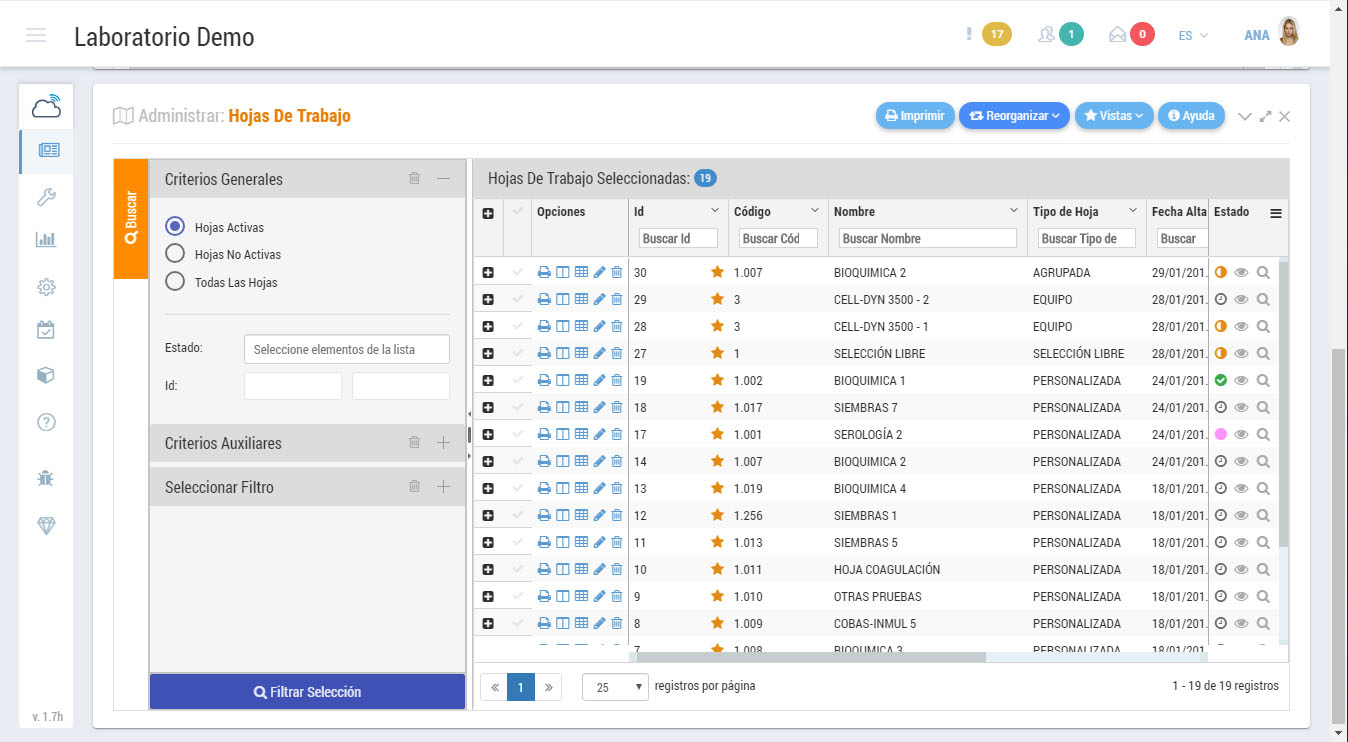Image resolution: width=1348 pixels, height=742 pixels.
Task: Clear Criterios Generales with trash icon
Action: pyautogui.click(x=414, y=178)
